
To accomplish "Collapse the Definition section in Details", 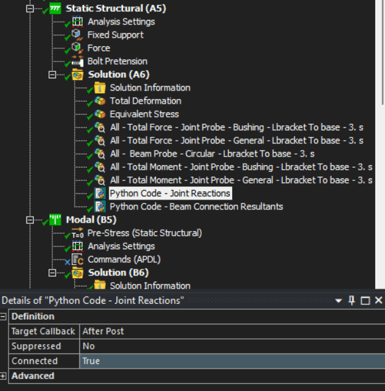I will point(3,316).
